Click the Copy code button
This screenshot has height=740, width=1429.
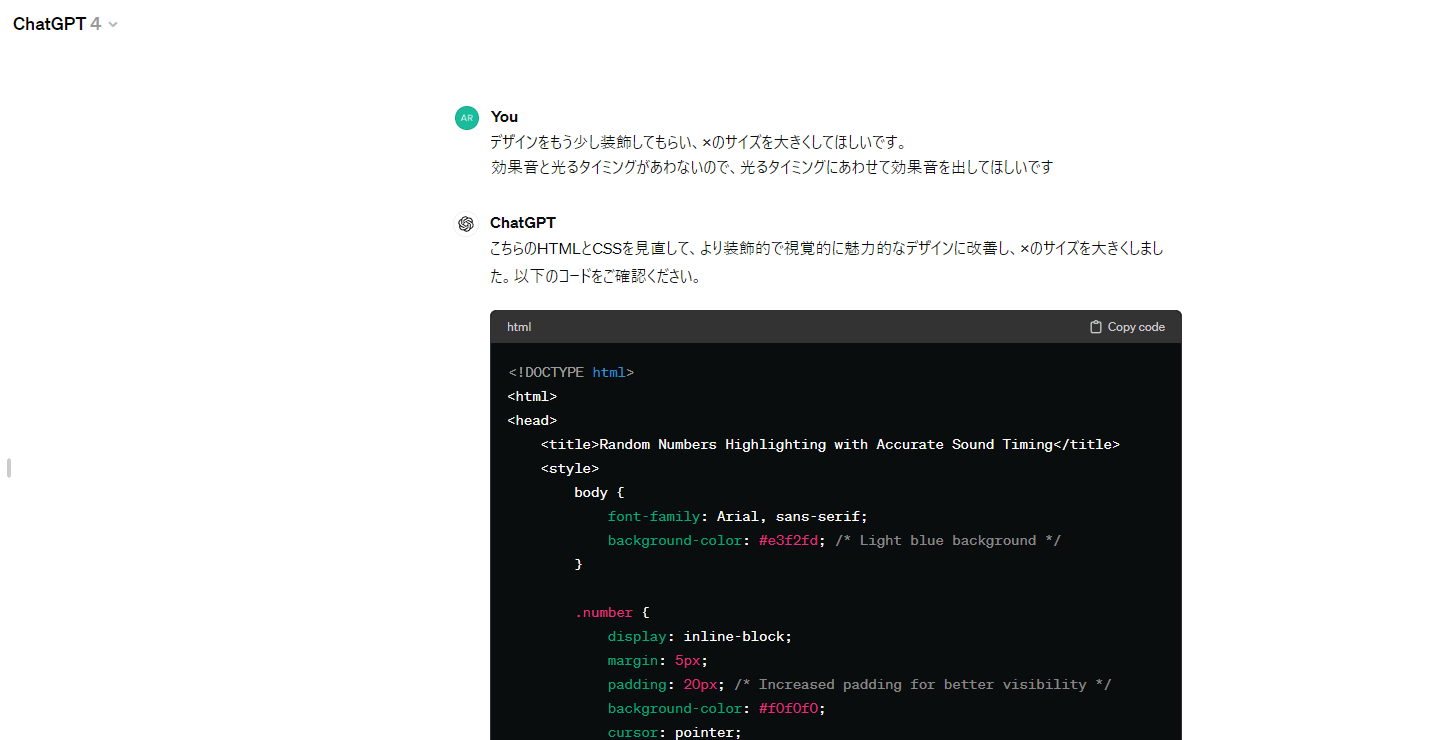point(1127,327)
